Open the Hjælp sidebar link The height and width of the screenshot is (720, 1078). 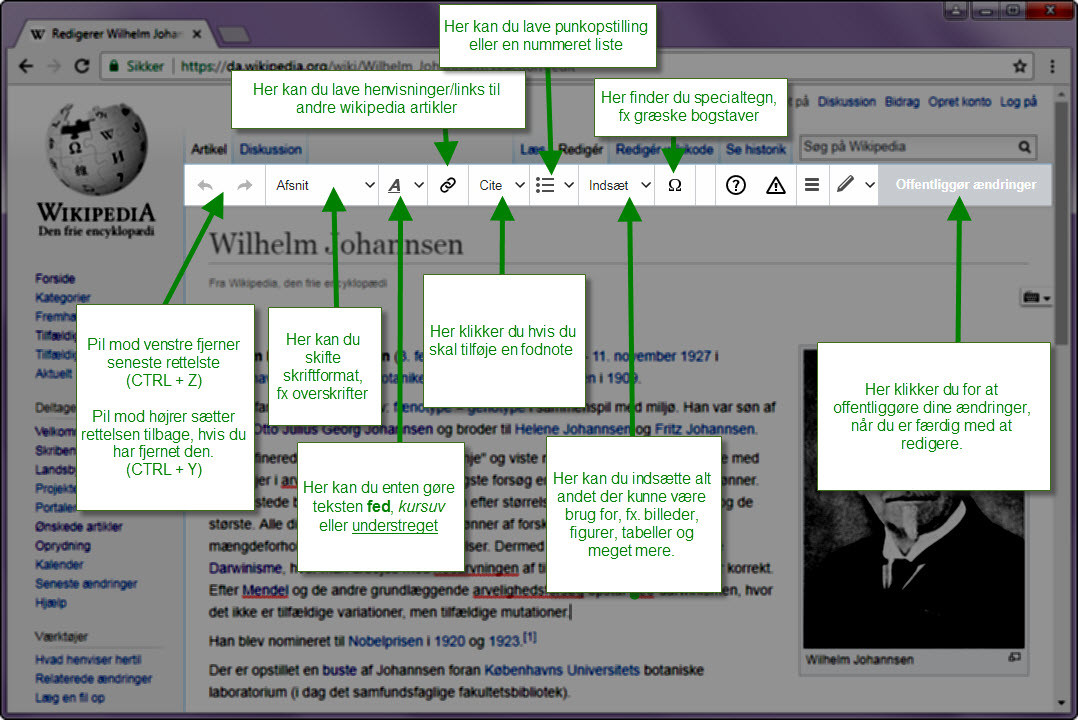[x=51, y=603]
